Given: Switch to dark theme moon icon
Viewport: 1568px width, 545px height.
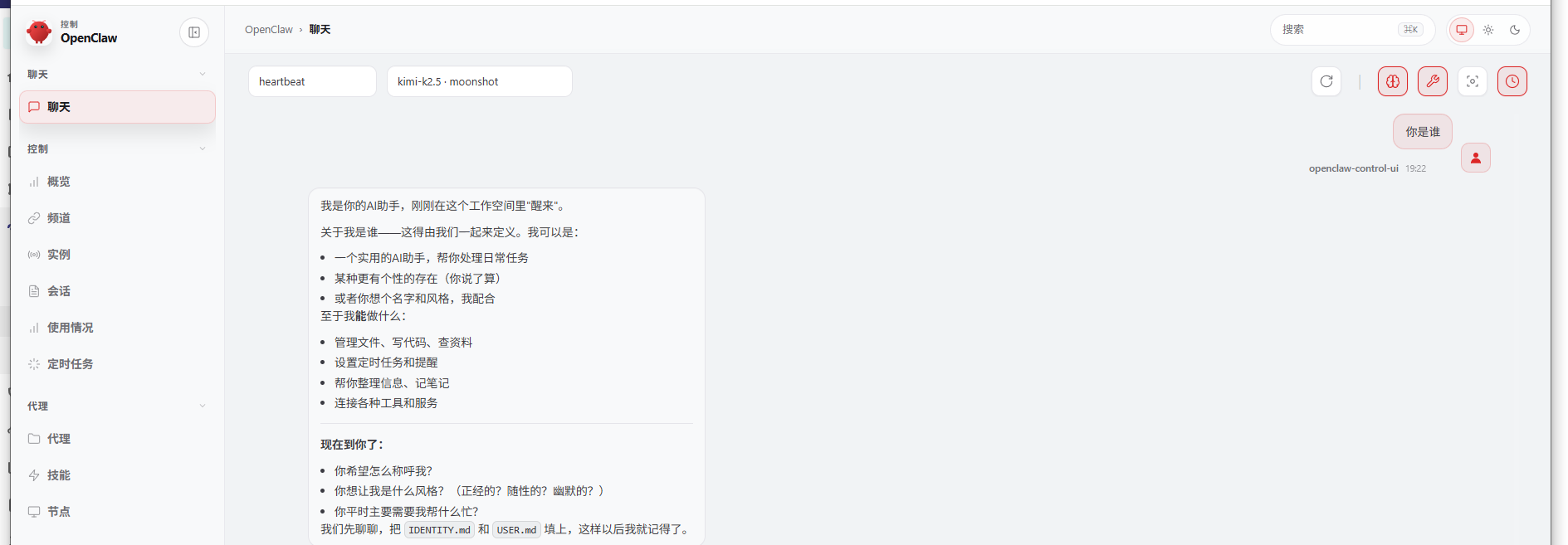Looking at the screenshot, I should click(x=1515, y=30).
